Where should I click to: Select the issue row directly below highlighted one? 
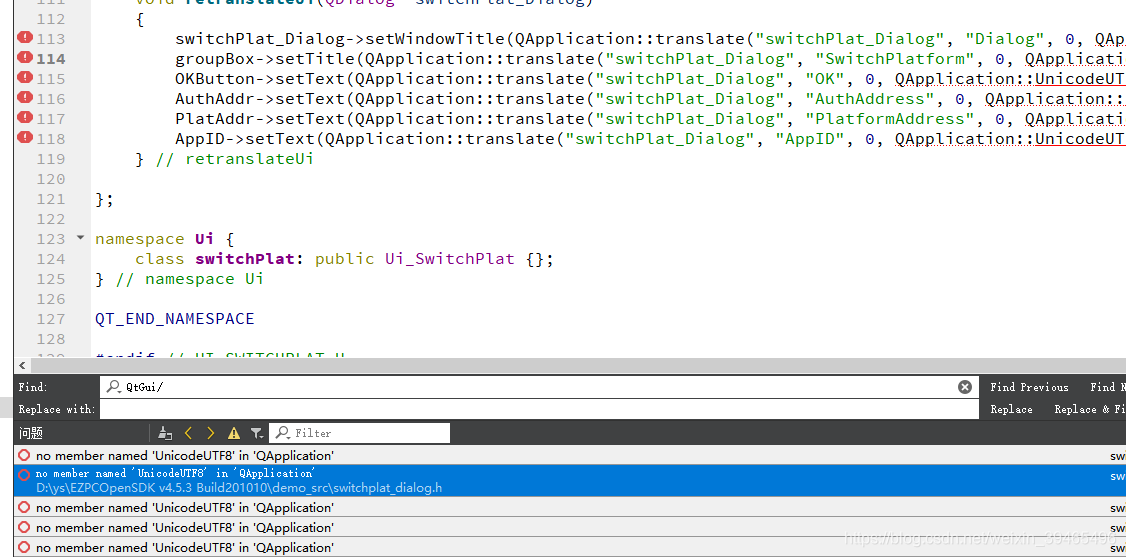pos(570,507)
